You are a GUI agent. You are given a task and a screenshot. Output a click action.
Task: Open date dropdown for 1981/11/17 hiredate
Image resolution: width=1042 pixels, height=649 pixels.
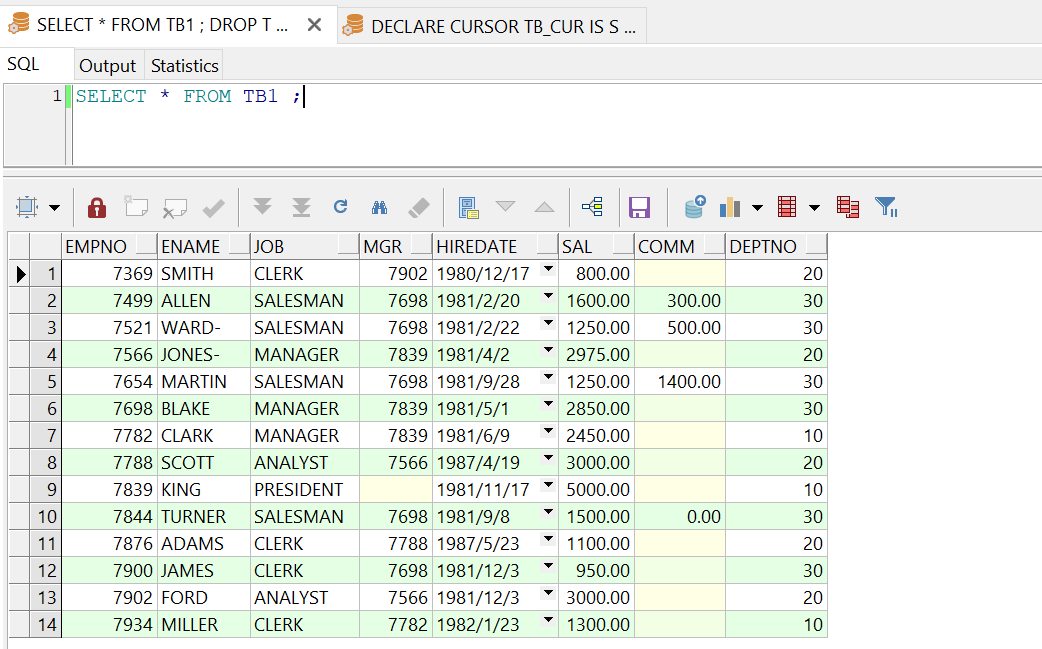click(548, 485)
